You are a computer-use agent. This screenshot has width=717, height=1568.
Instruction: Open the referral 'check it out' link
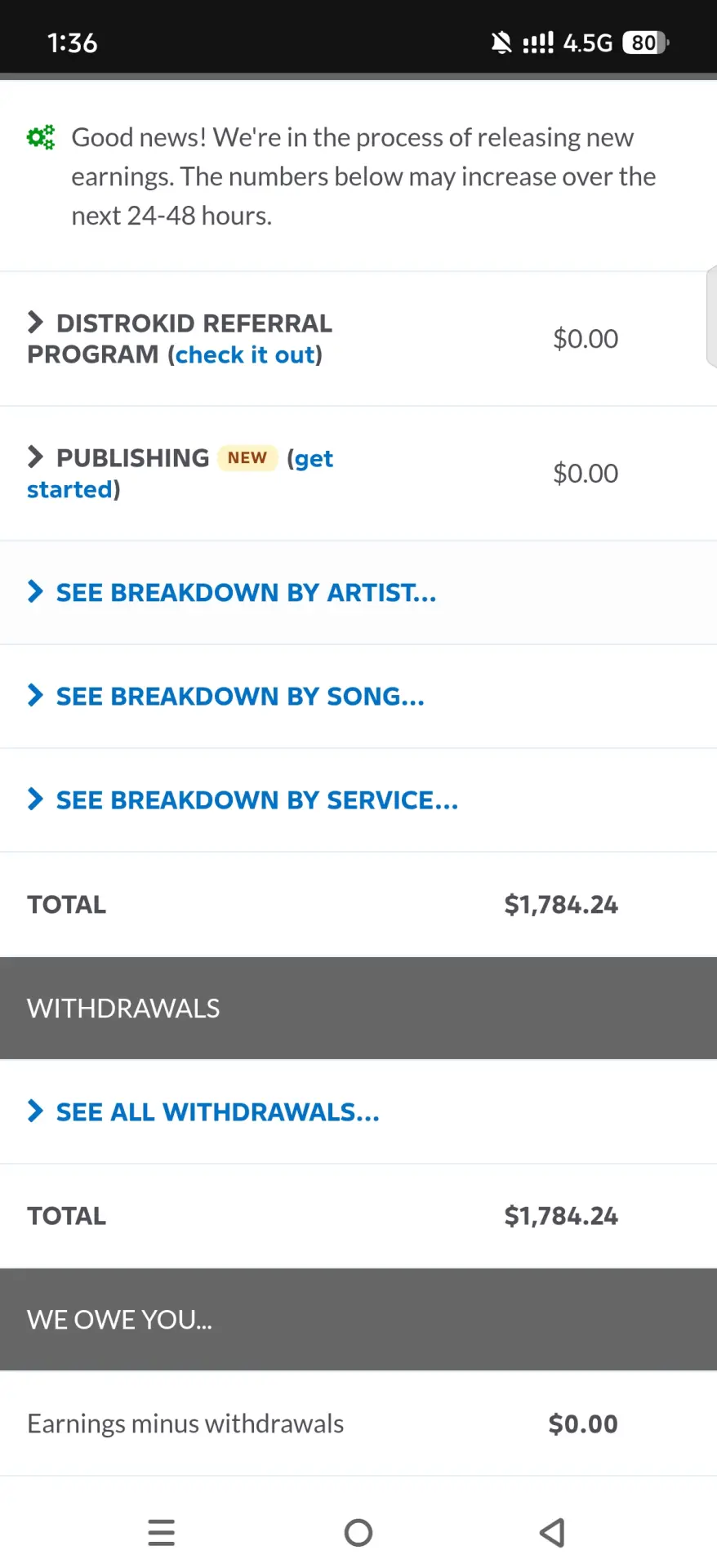(245, 355)
